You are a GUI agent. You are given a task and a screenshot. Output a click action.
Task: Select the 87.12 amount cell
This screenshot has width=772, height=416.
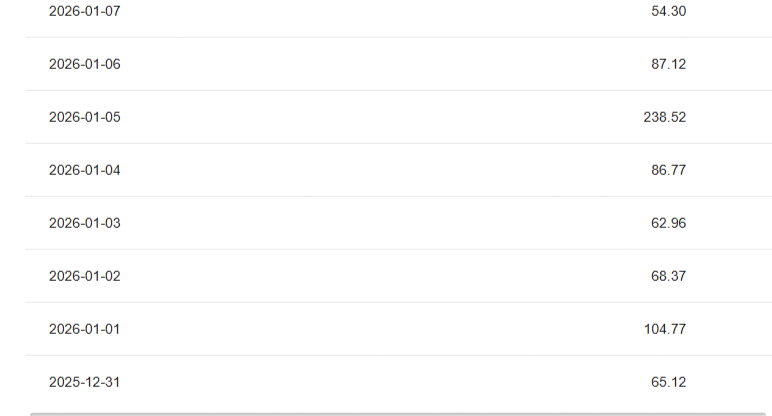click(x=668, y=64)
